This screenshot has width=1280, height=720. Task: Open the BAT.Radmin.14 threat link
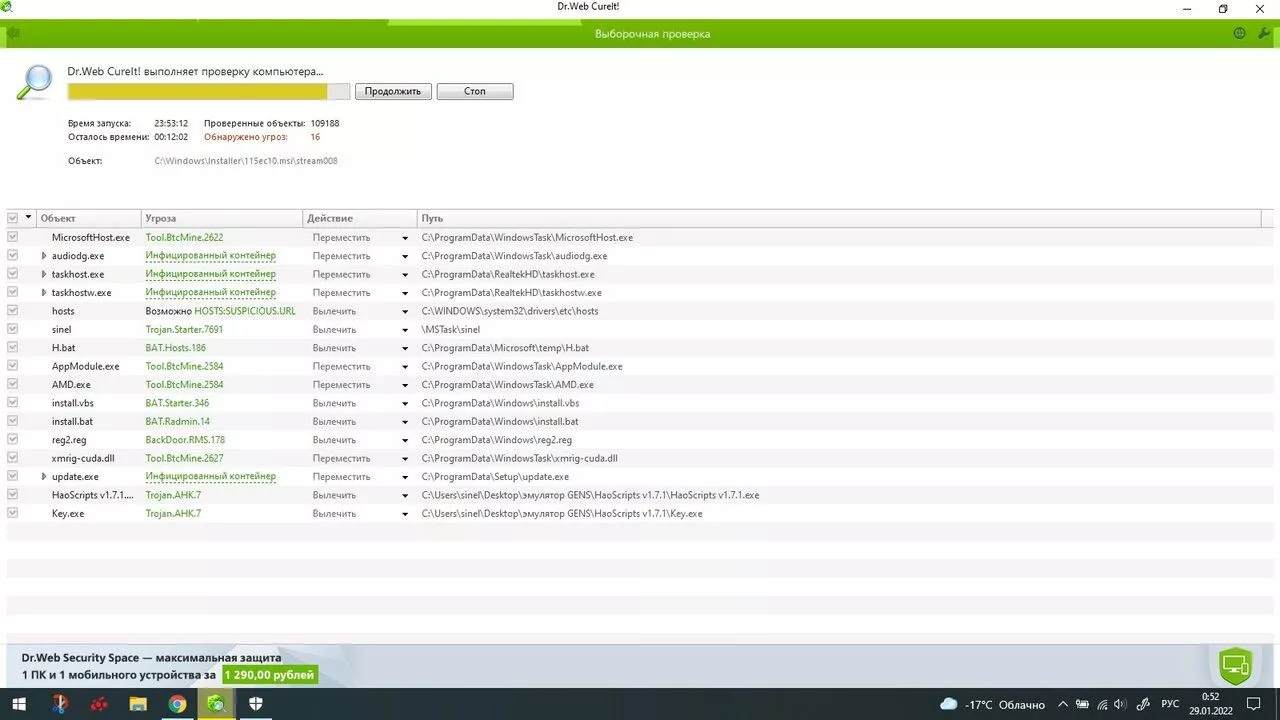click(178, 422)
